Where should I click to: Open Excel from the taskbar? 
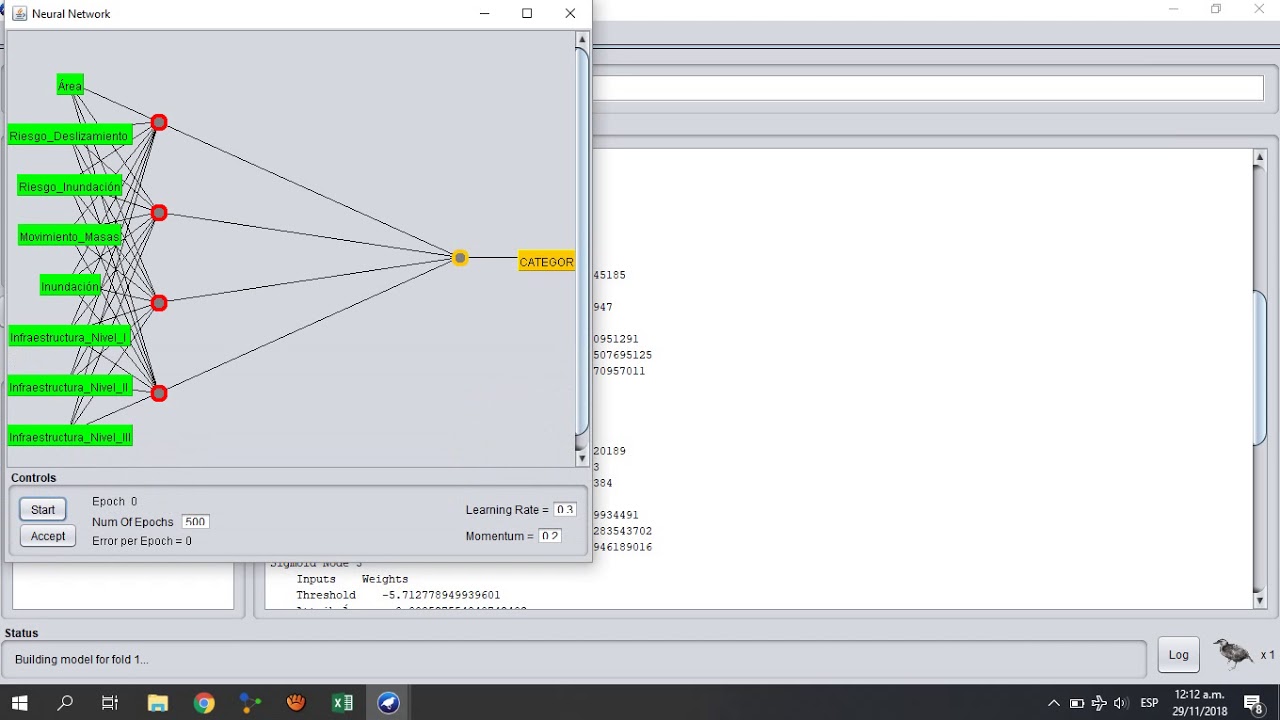(x=343, y=703)
